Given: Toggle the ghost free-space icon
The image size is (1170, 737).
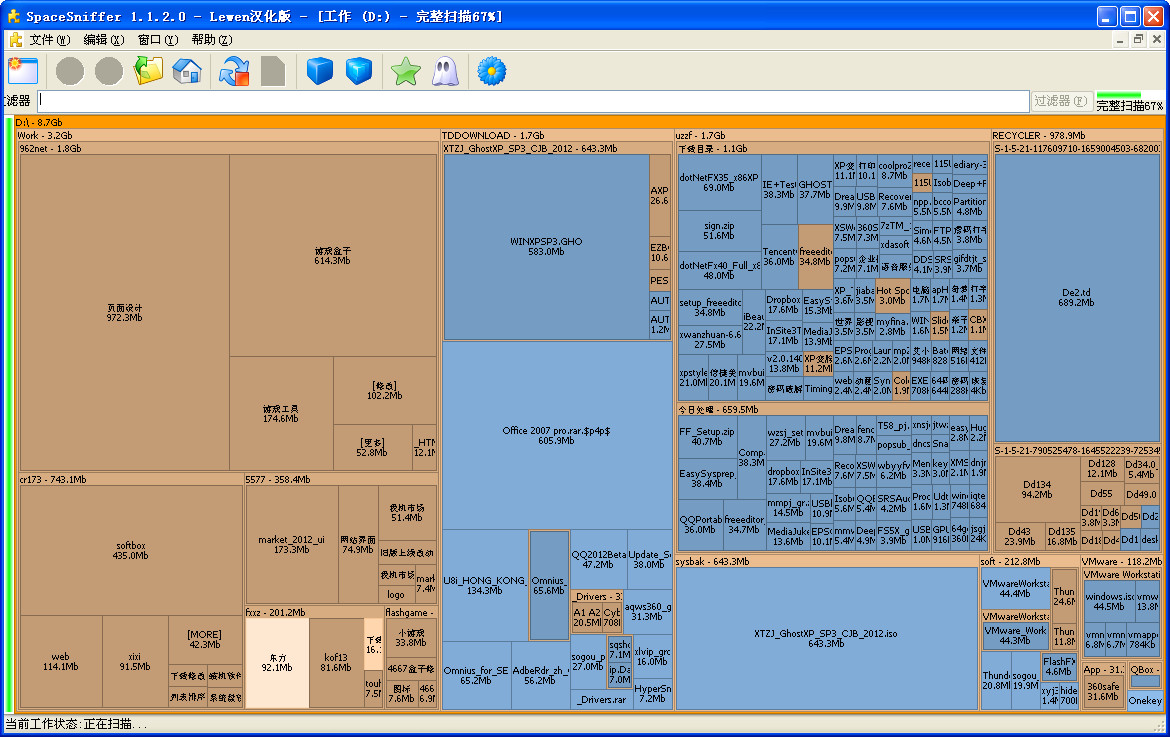Looking at the screenshot, I should 445,71.
